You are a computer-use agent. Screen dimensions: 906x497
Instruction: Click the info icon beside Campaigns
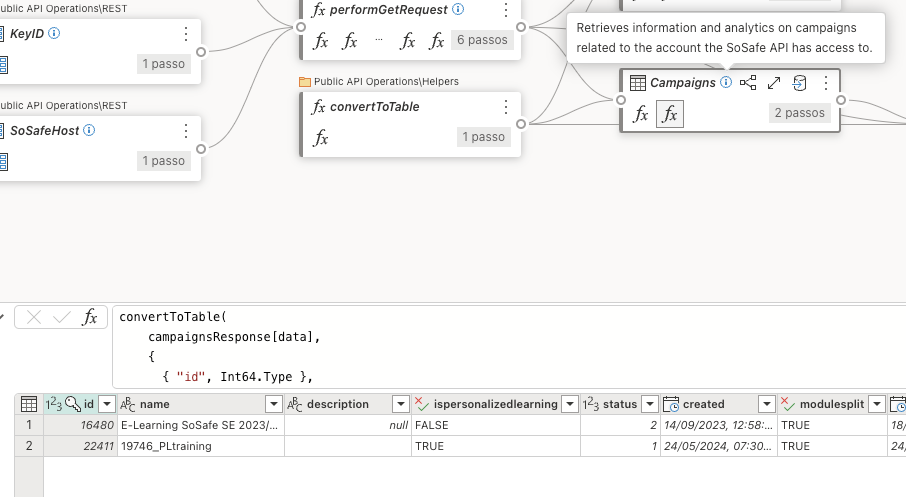(x=725, y=83)
